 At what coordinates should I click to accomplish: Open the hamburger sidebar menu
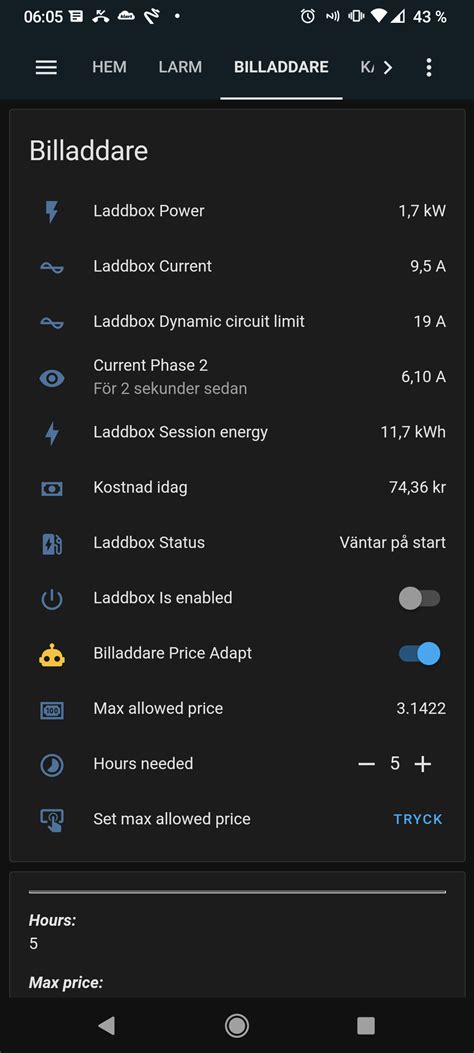pos(46,67)
